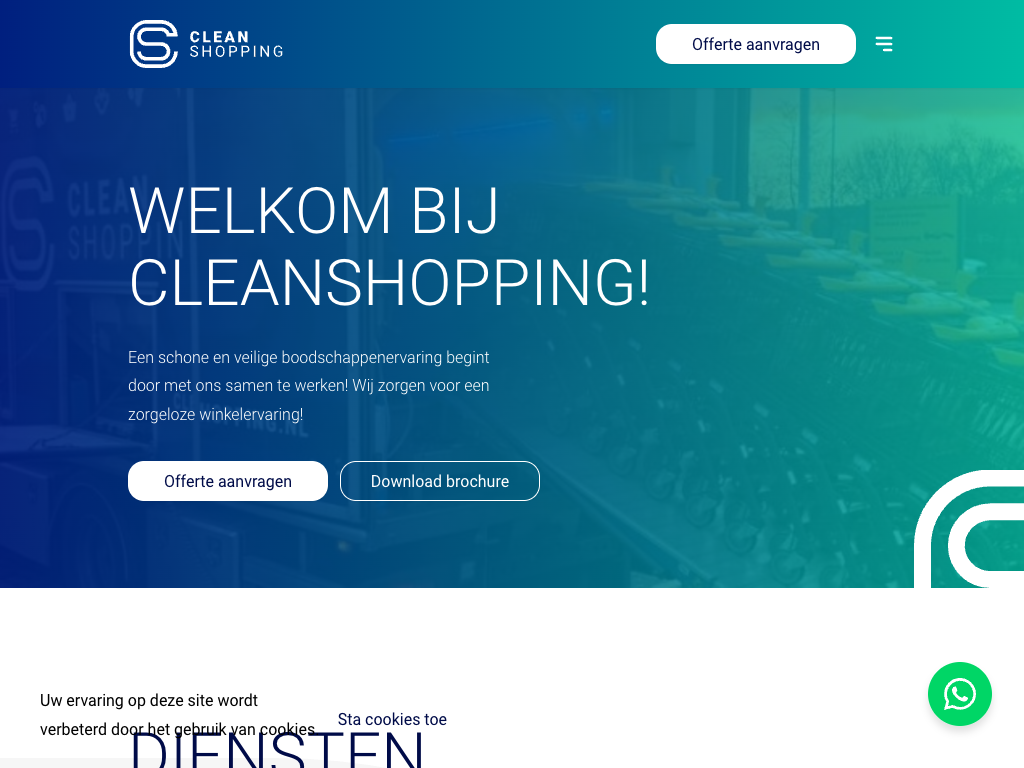The image size is (1024, 768).
Task: Click the large white logo shape in hero corner
Action: (969, 528)
